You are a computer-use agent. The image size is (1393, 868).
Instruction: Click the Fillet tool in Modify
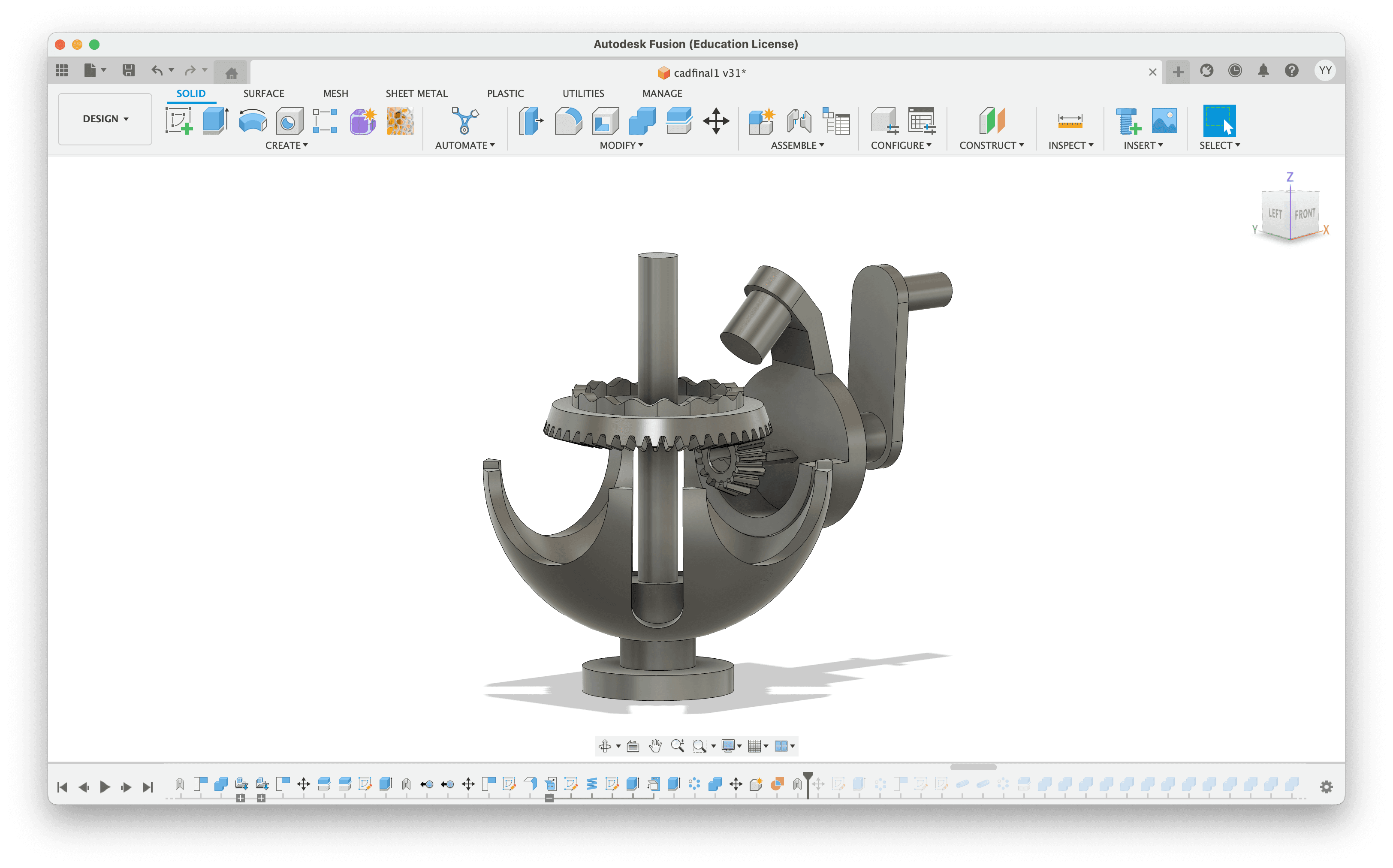[x=568, y=121]
